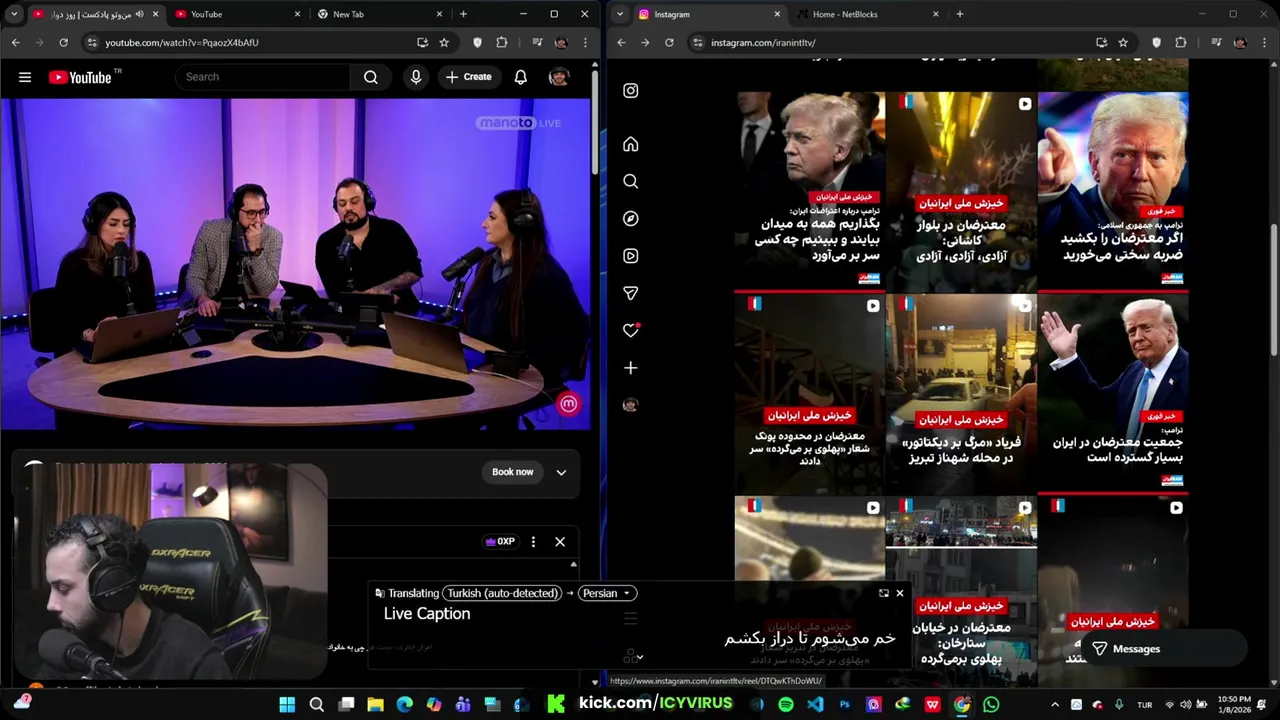
Task: Go back in the YouTube browser window
Action: [x=15, y=43]
